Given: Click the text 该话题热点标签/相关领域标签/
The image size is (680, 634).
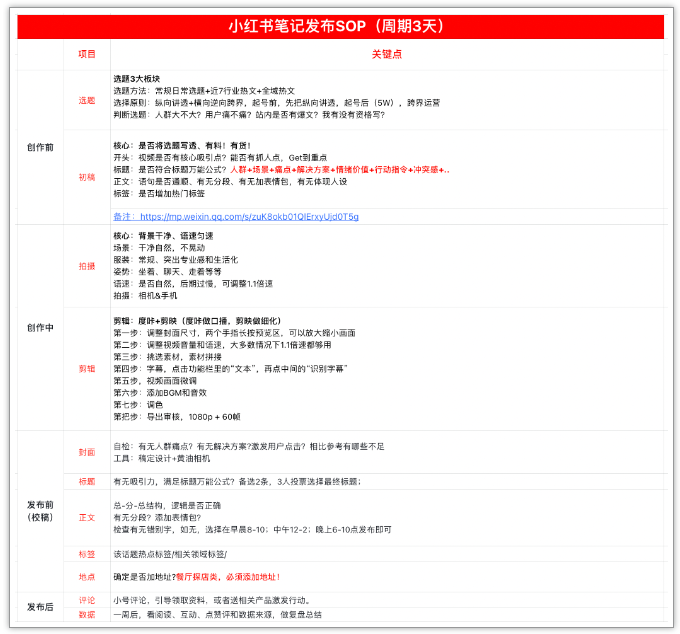Looking at the screenshot, I should point(170,554).
